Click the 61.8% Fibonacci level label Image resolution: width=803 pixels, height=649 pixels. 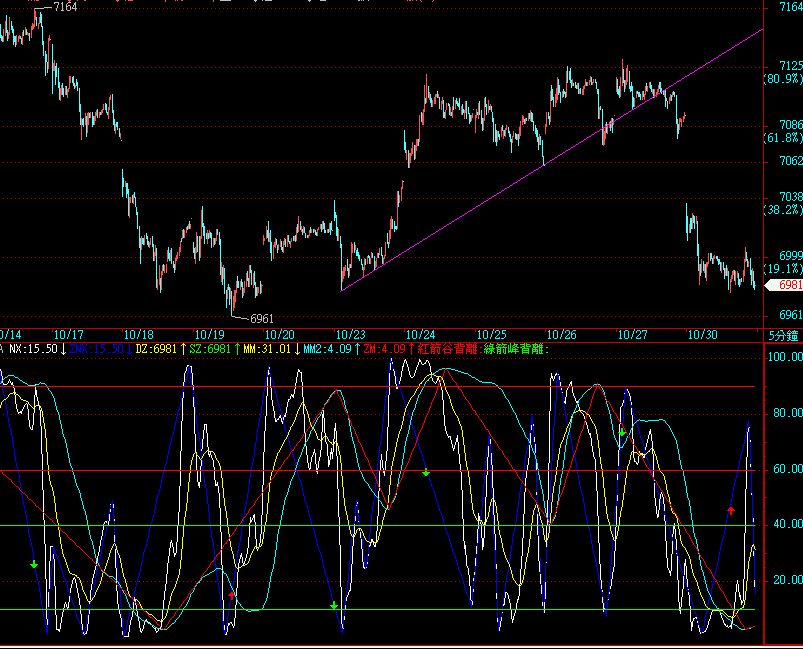[783, 138]
